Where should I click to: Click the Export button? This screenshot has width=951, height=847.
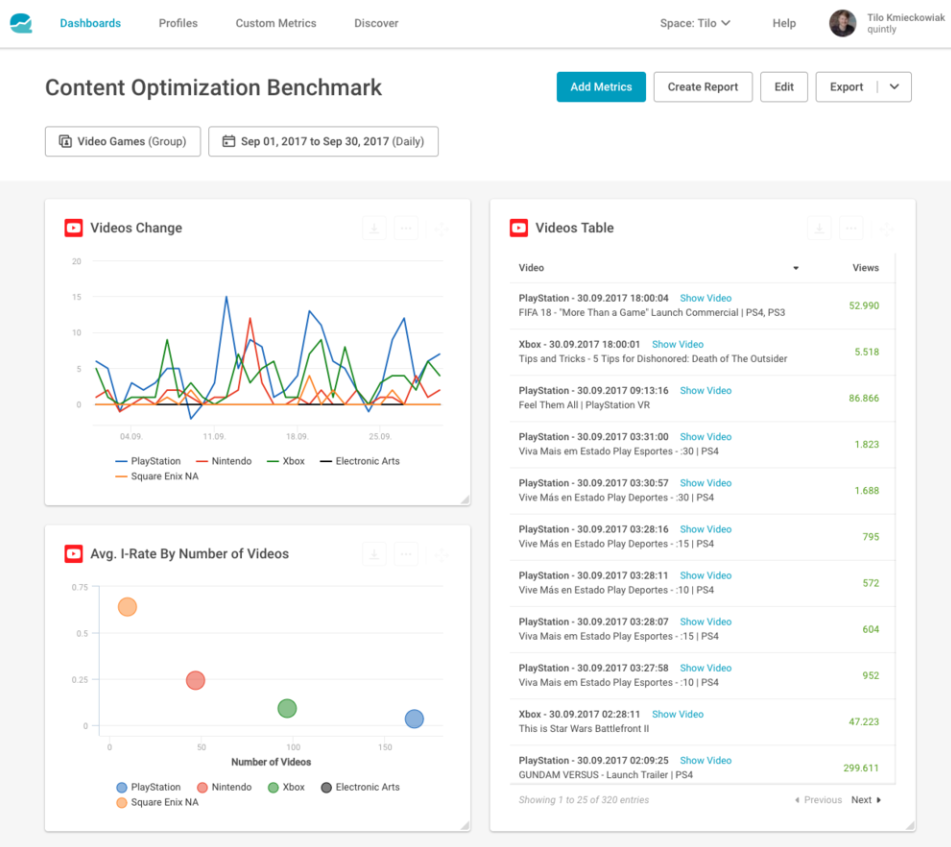pyautogui.click(x=846, y=87)
